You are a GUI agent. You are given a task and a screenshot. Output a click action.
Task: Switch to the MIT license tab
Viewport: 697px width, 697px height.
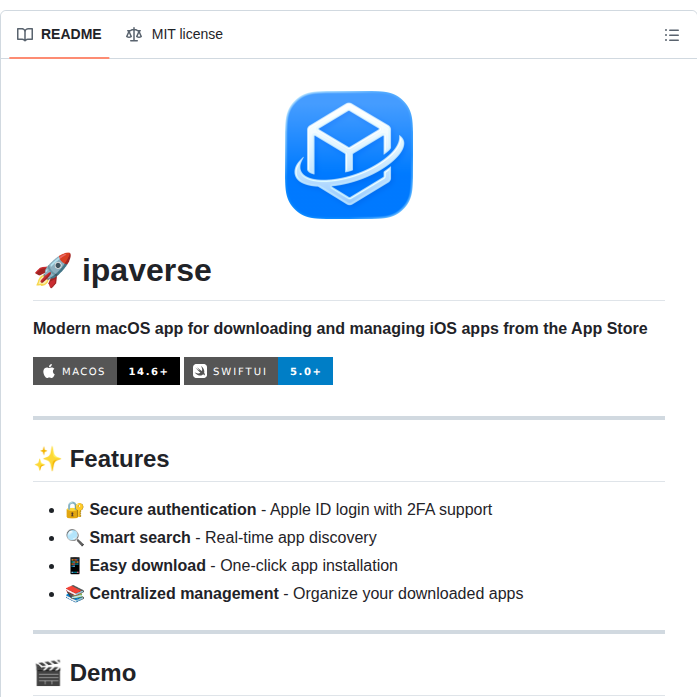click(174, 34)
